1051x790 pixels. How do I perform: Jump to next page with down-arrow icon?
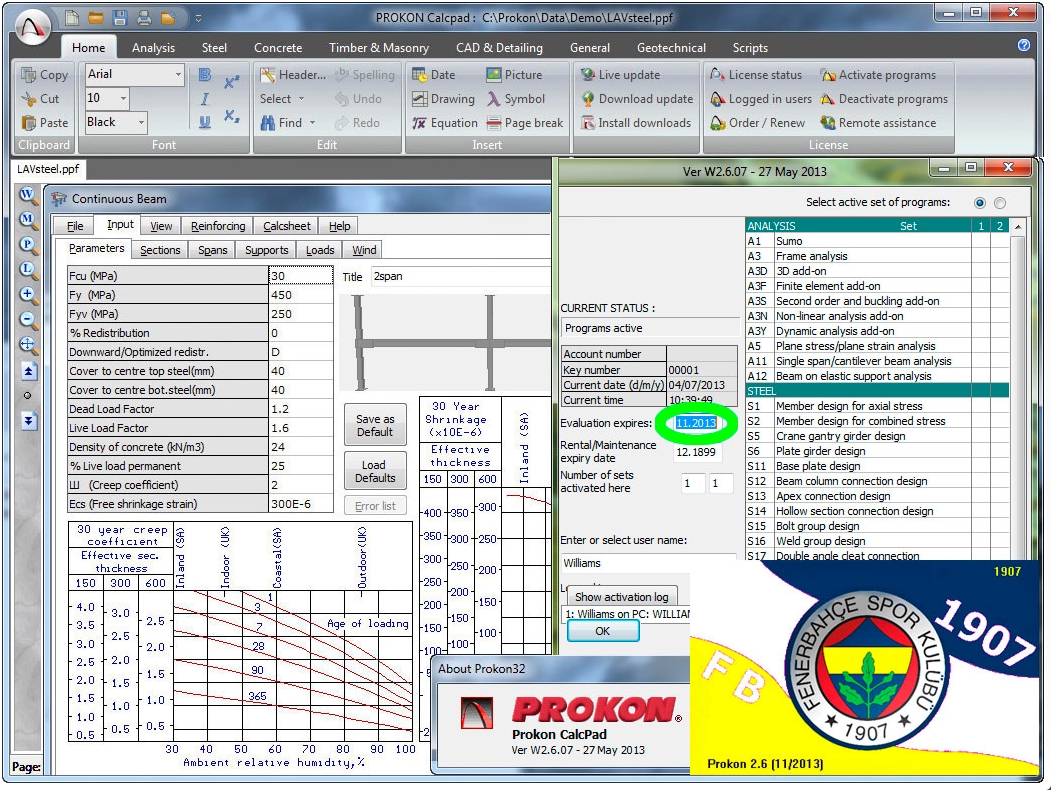(28, 421)
